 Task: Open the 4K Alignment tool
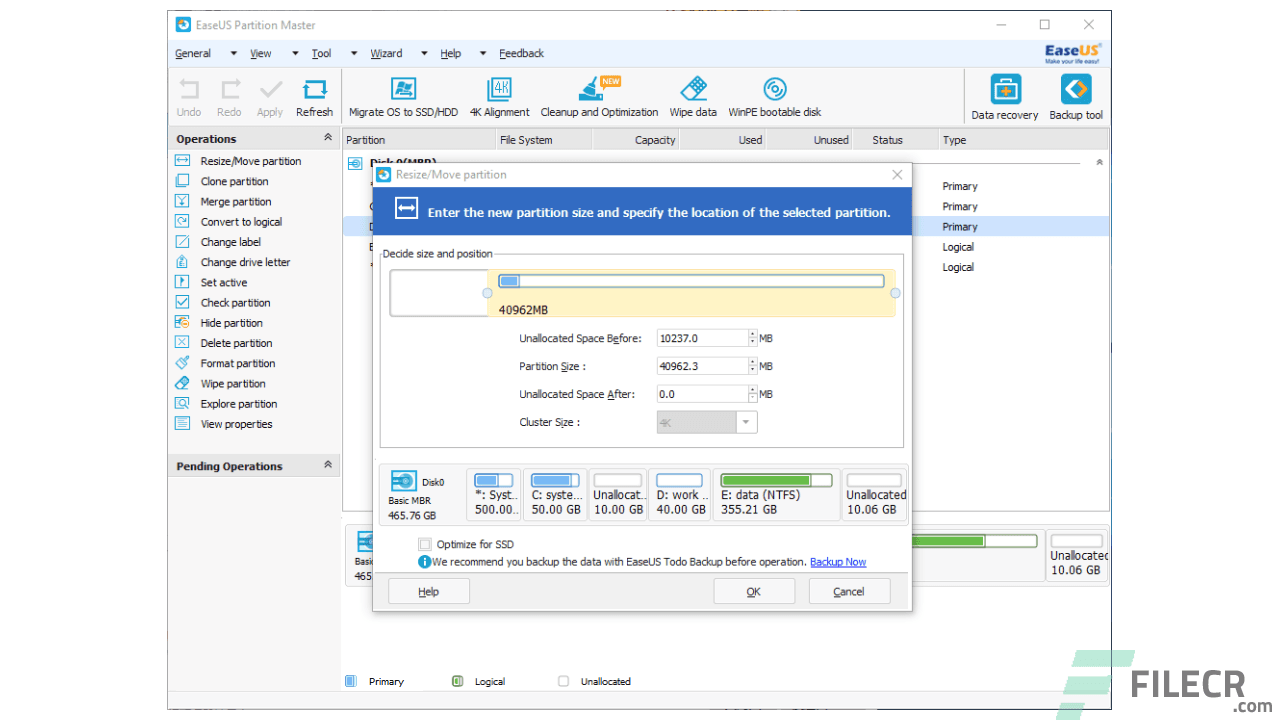499,96
